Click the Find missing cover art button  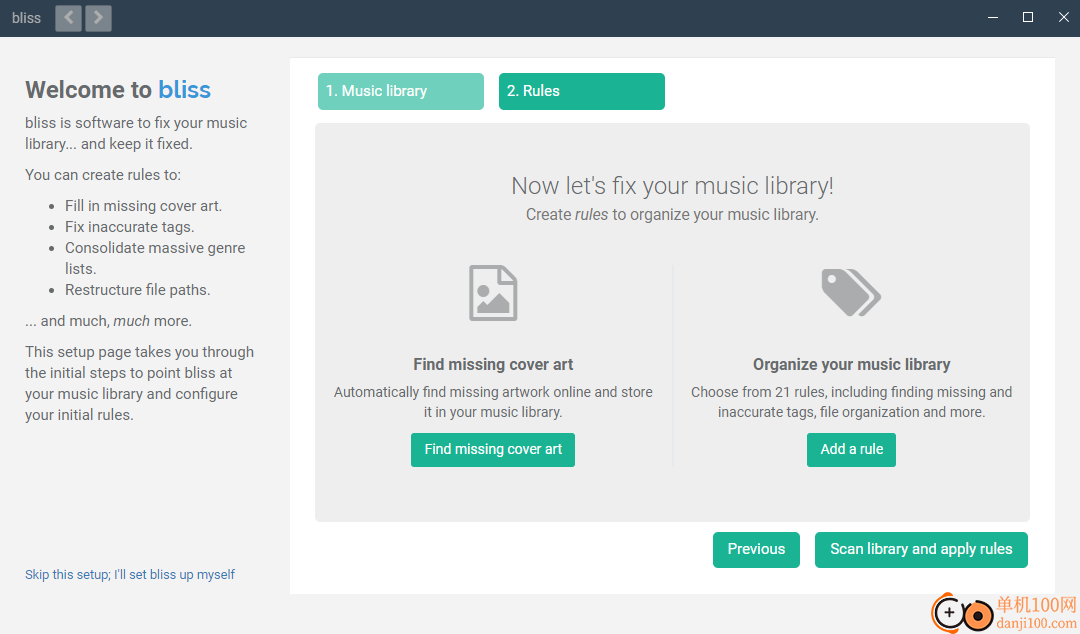[x=493, y=449]
